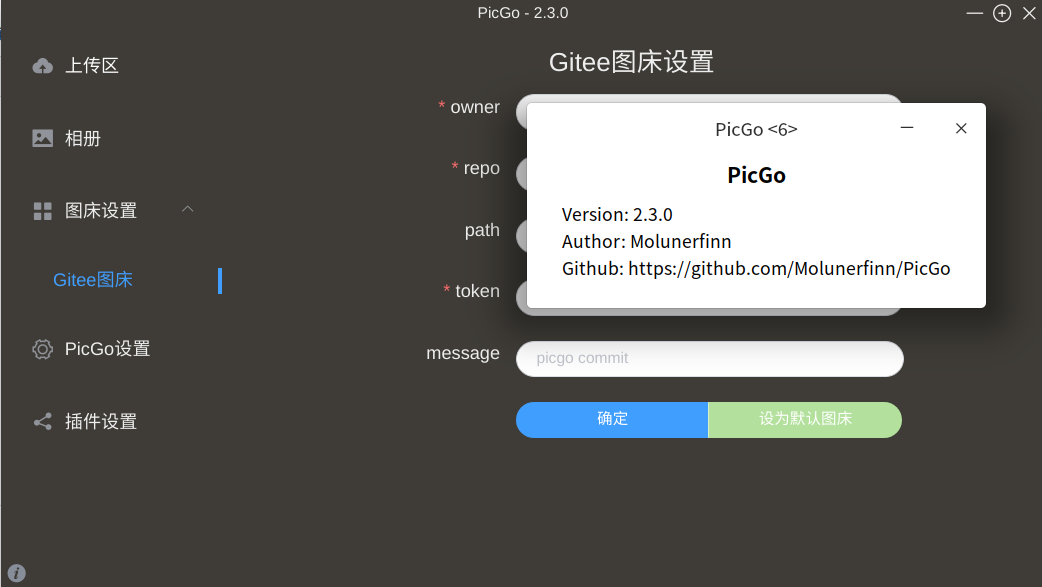
Task: Click the 设为默认图床 button
Action: click(x=805, y=419)
